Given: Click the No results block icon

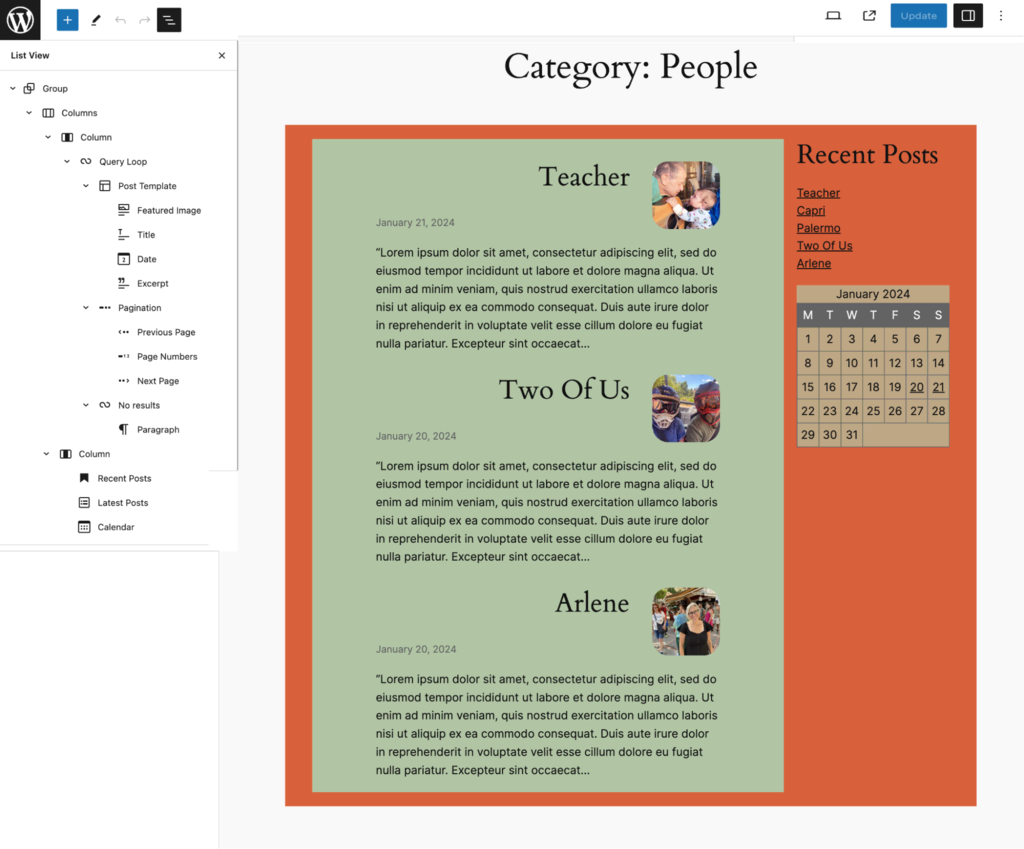Looking at the screenshot, I should [x=104, y=405].
